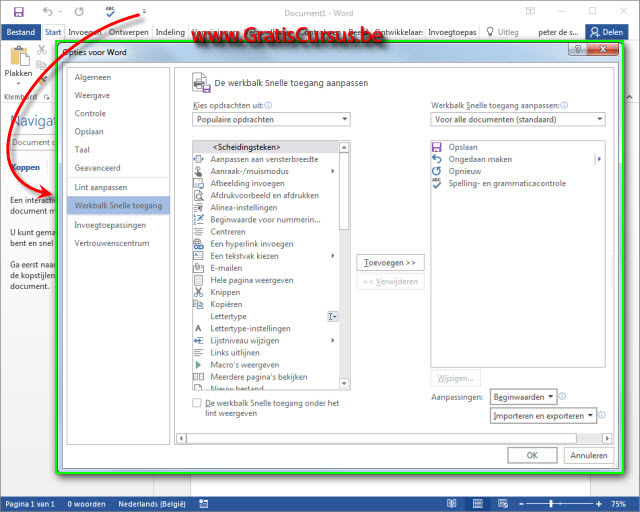Select Links uitlijnen command
The image size is (640, 512).
[265, 353]
